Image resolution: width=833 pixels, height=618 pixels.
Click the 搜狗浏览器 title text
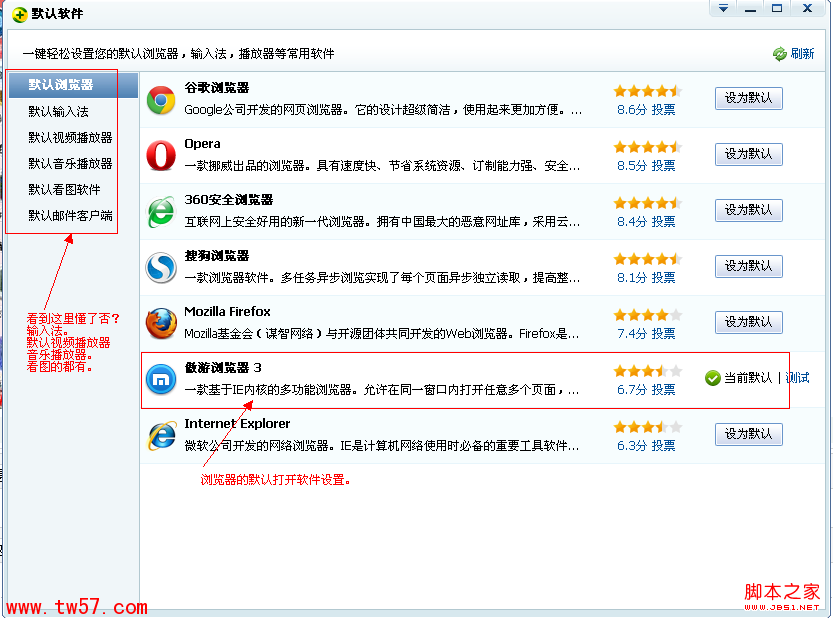tap(217, 256)
